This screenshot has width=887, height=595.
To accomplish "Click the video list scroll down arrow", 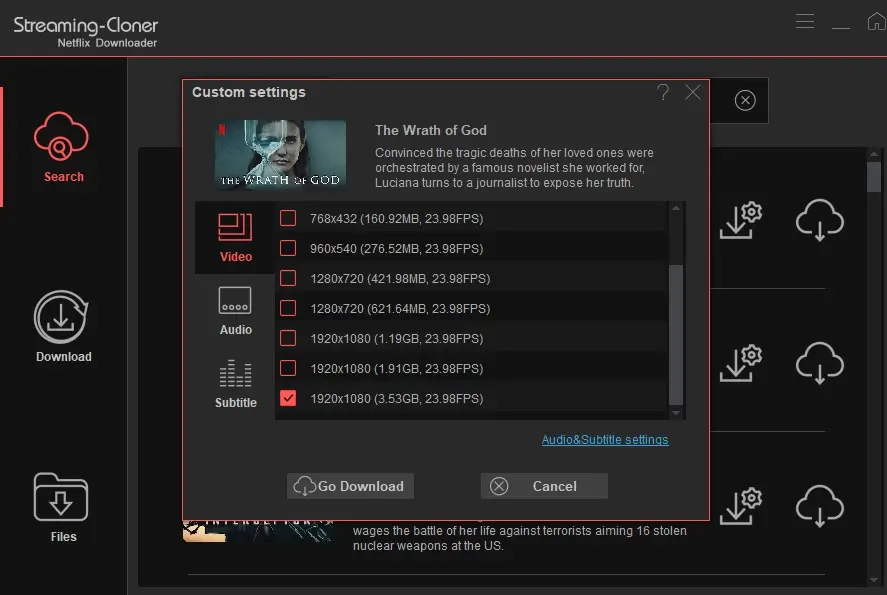I will coord(676,413).
